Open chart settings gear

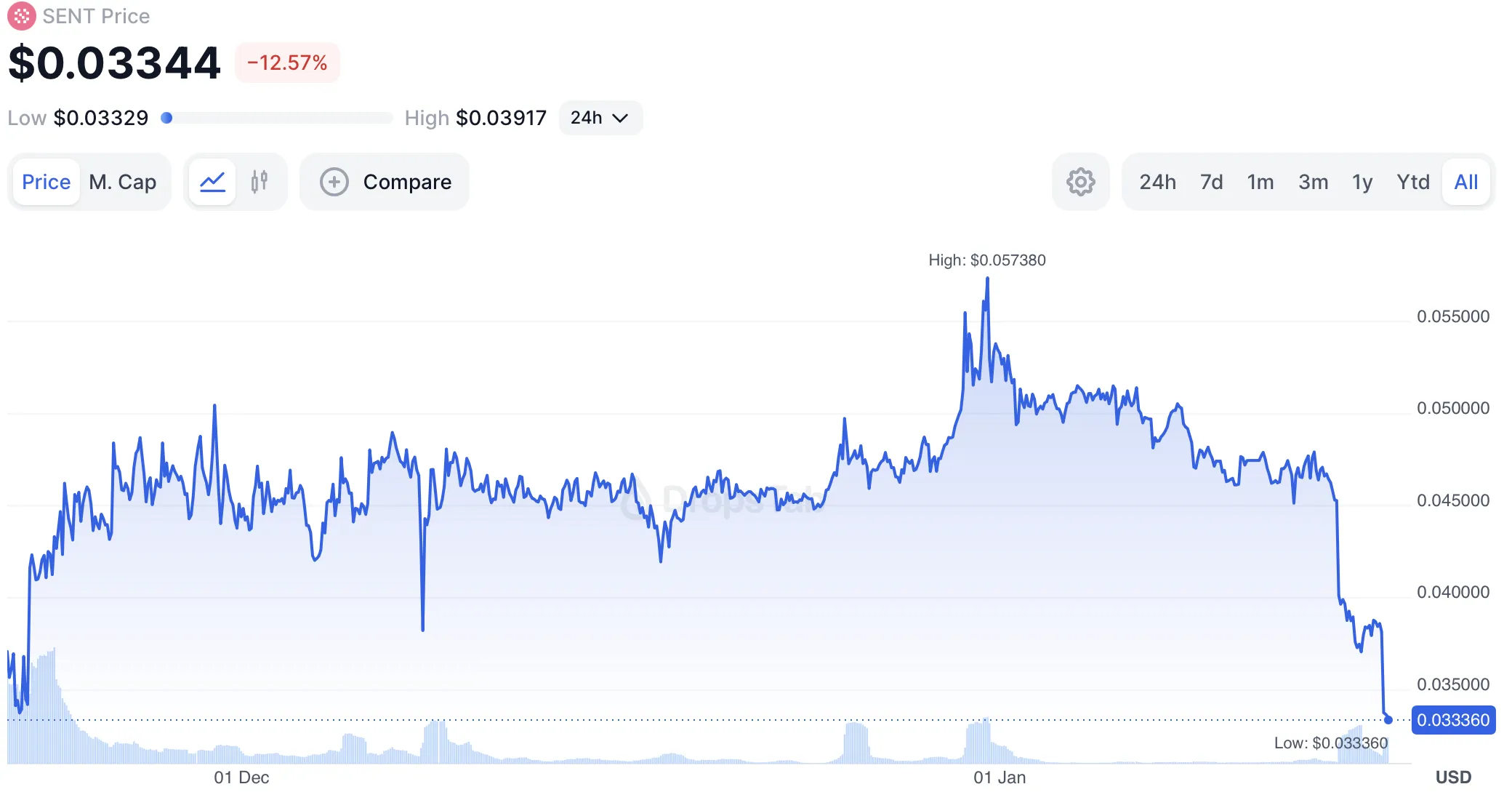[1080, 182]
